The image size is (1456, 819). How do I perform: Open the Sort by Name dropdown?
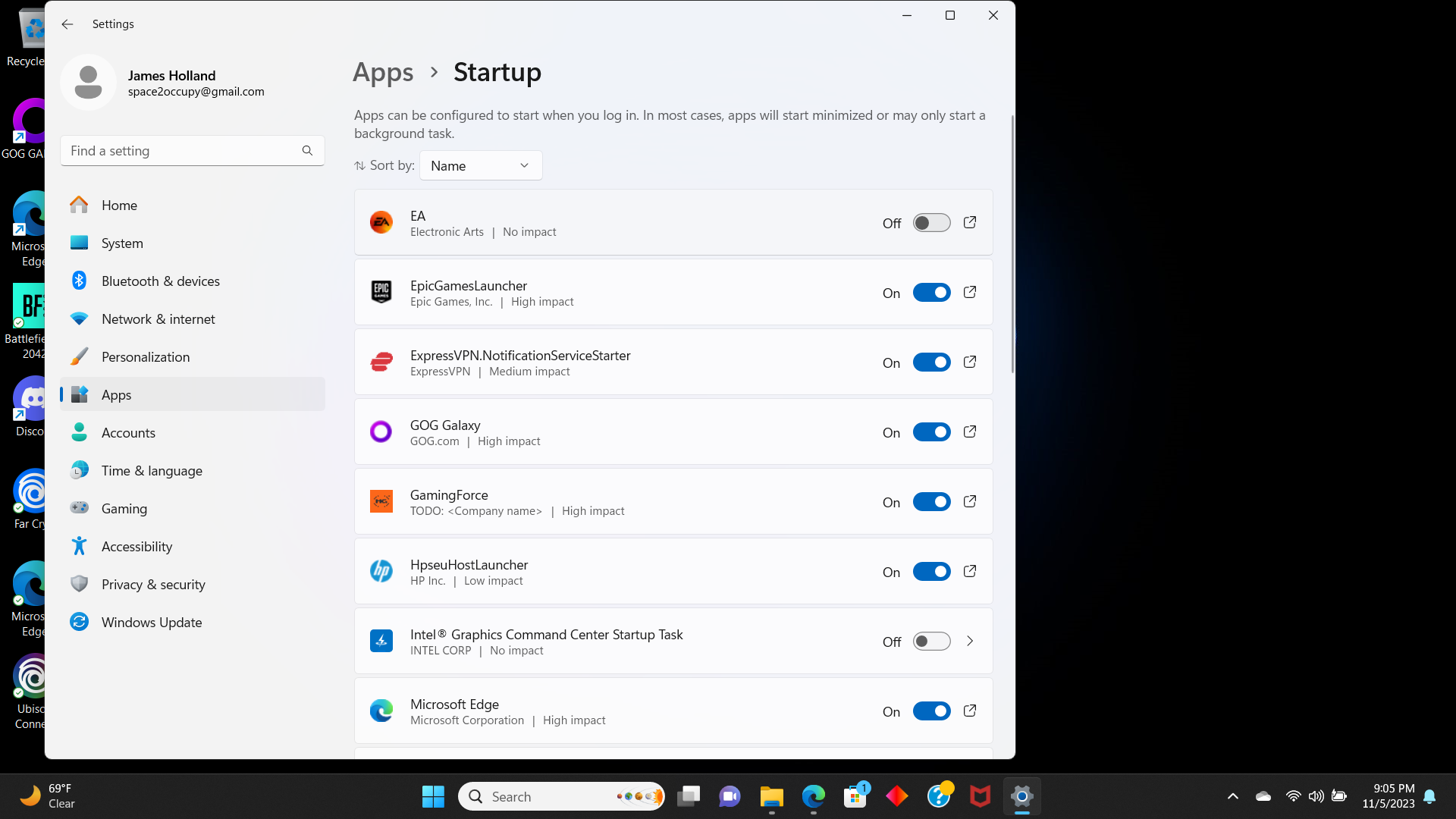pyautogui.click(x=481, y=165)
